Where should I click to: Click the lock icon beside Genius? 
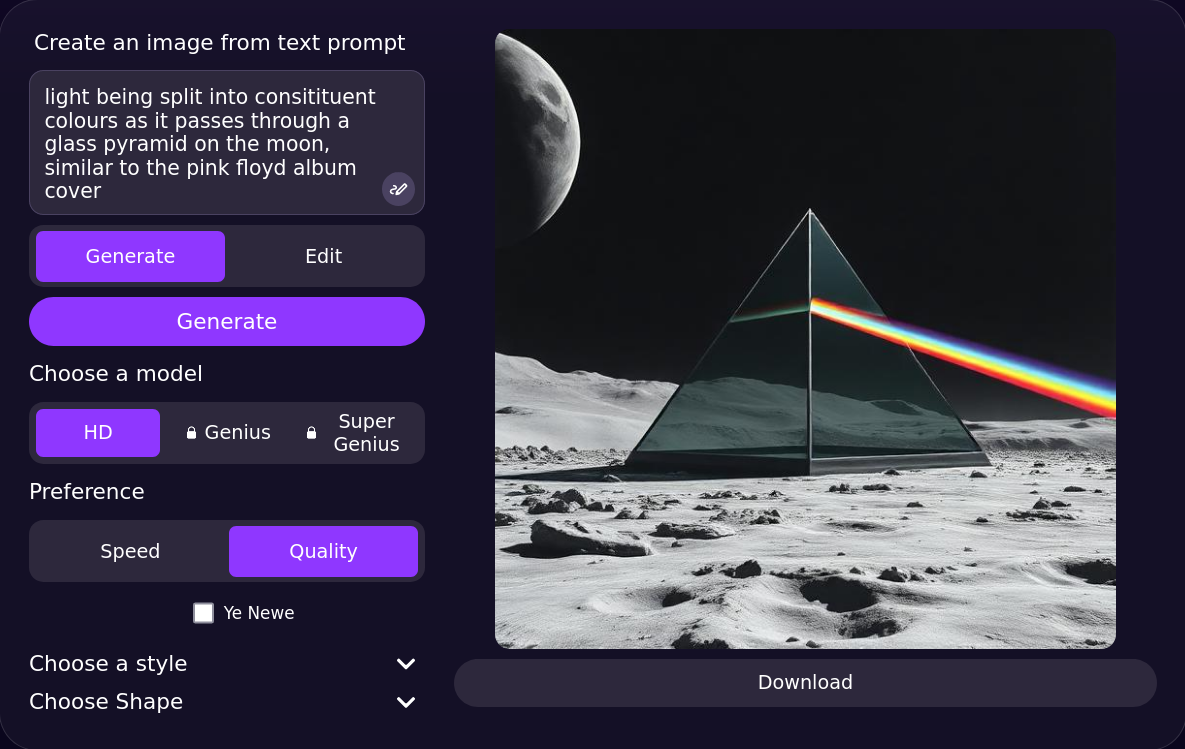click(191, 432)
